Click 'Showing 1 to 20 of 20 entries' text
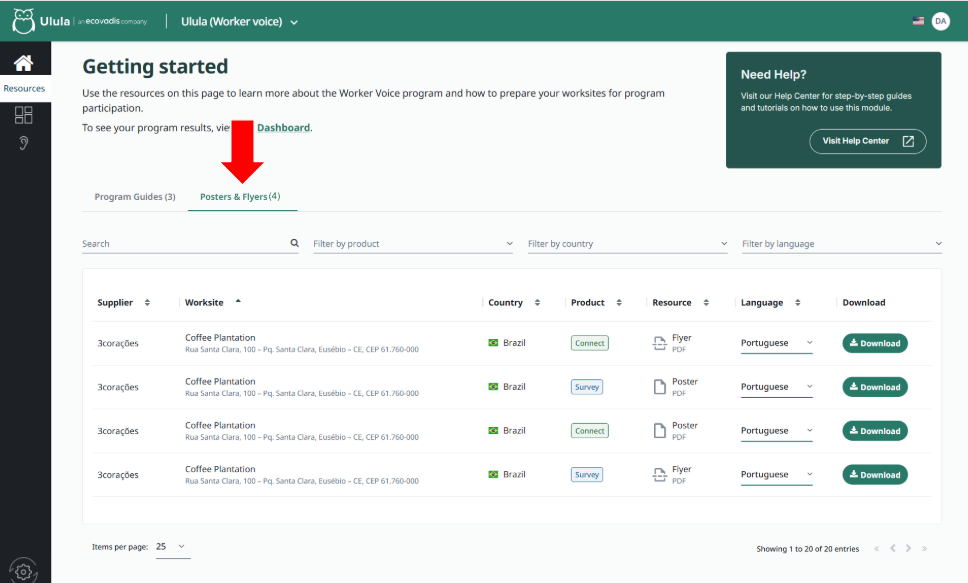This screenshot has width=968, height=583. click(807, 549)
